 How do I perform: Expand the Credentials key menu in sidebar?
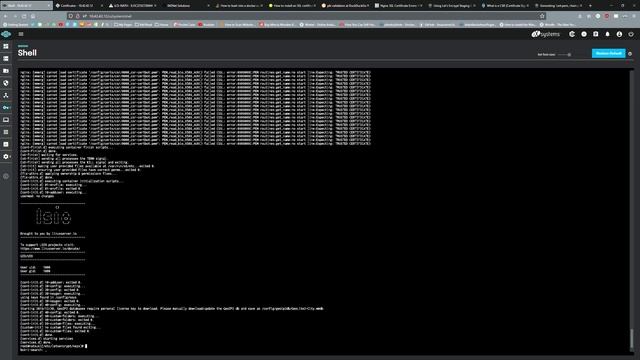[x=6, y=107]
